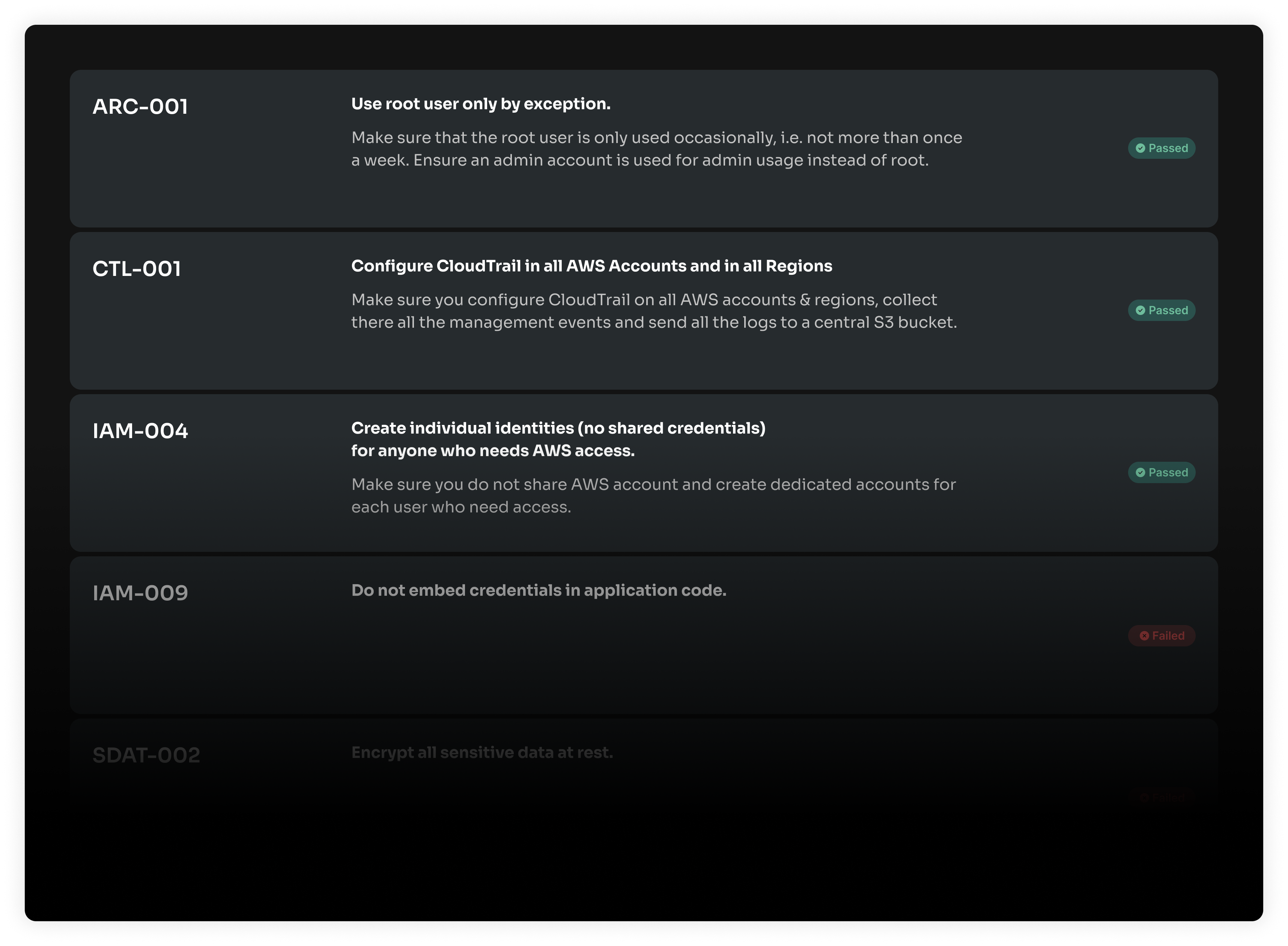This screenshot has width=1288, height=946.
Task: Click the "Passed" label text in the ARC-001 row
Action: click(x=1168, y=148)
